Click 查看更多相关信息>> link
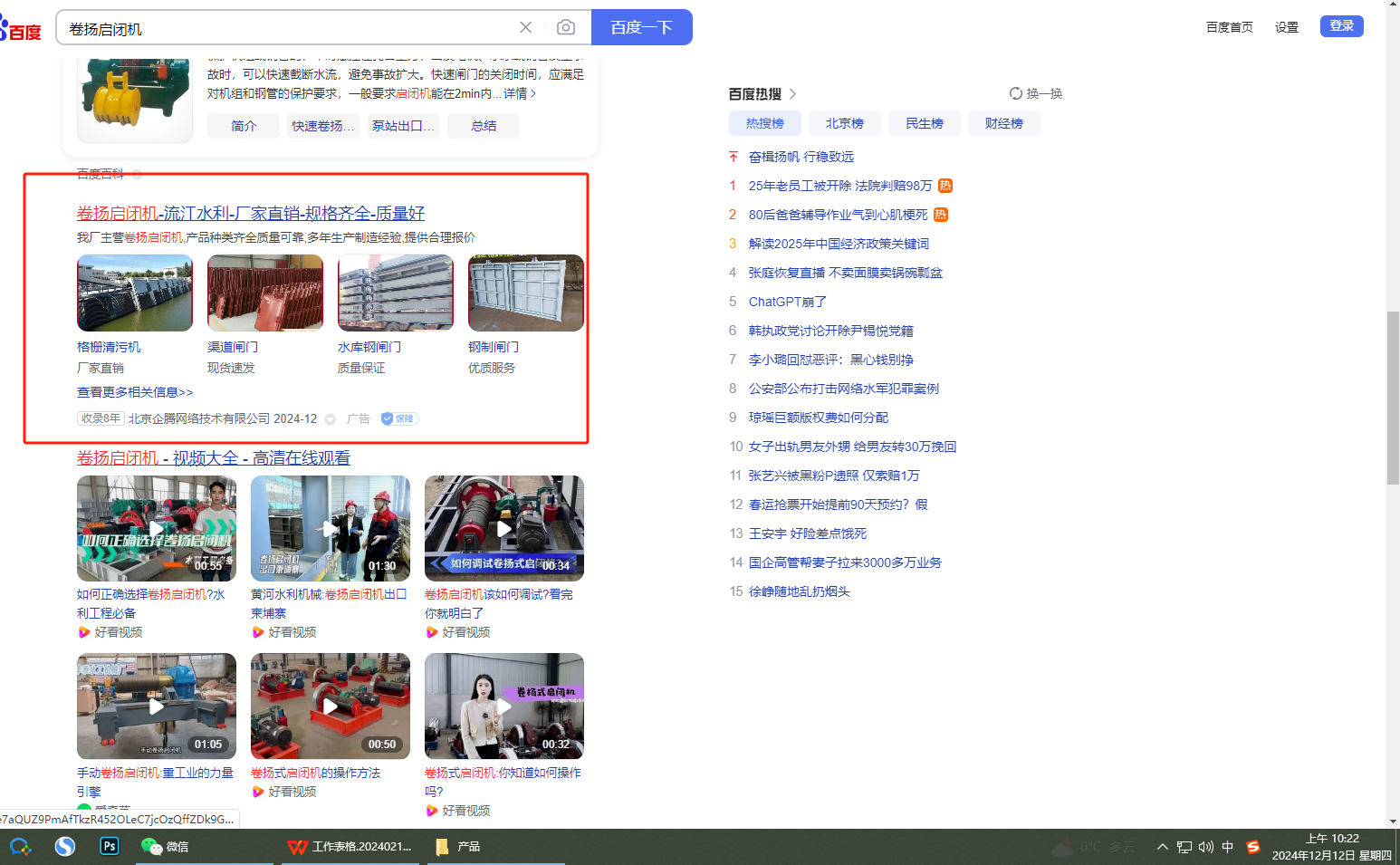 tap(135, 392)
